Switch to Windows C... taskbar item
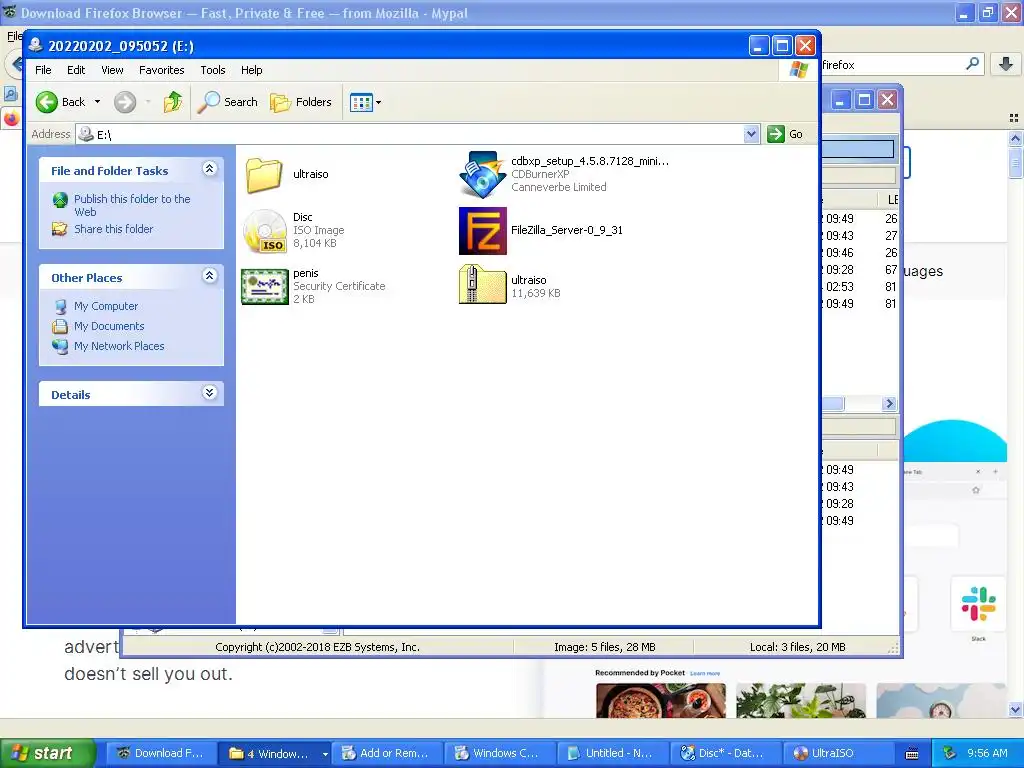Screen dimensions: 1024x768 (x=500, y=753)
